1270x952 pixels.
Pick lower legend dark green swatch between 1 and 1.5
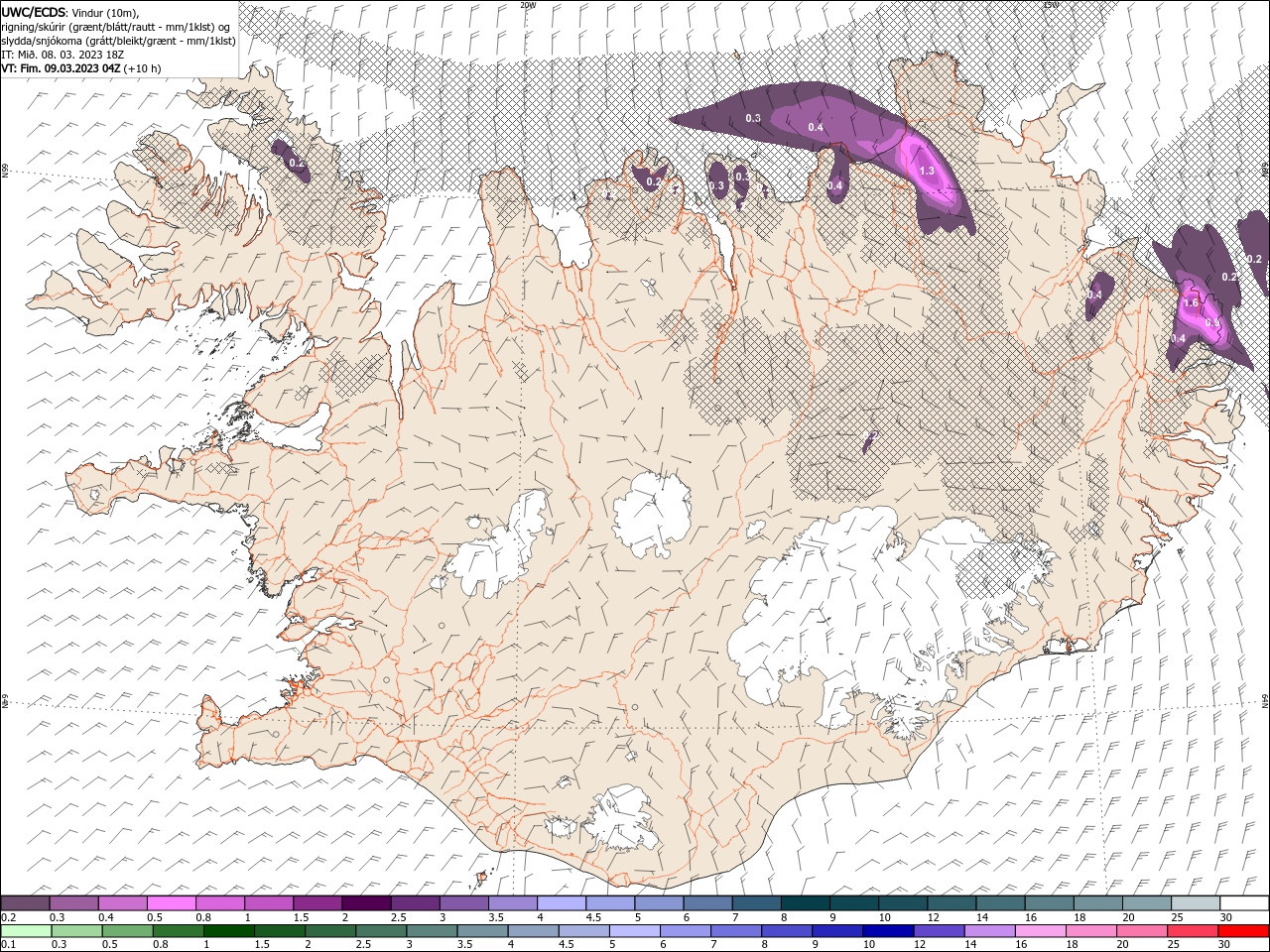point(229,931)
